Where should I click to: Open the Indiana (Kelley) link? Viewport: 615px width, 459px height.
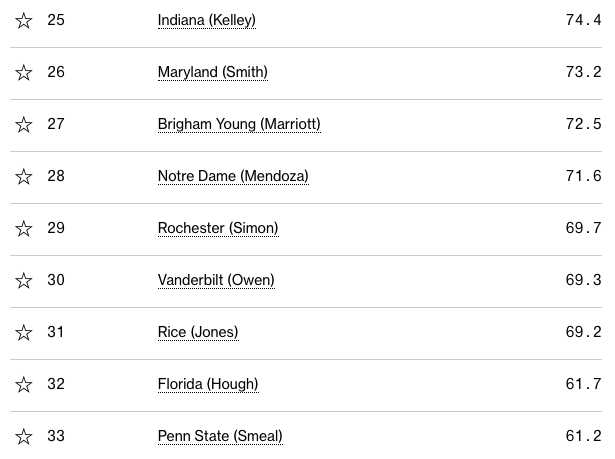[x=207, y=21]
